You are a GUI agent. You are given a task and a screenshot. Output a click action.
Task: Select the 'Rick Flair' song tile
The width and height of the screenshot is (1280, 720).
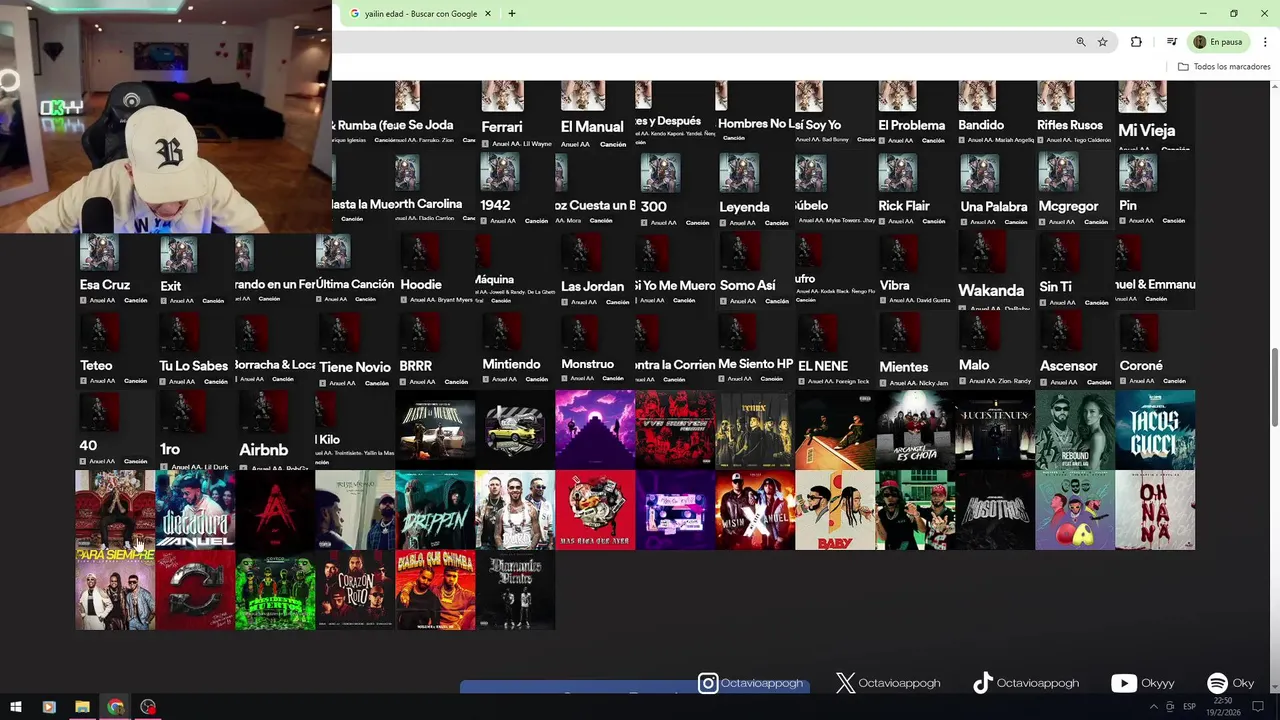pyautogui.click(x=915, y=190)
